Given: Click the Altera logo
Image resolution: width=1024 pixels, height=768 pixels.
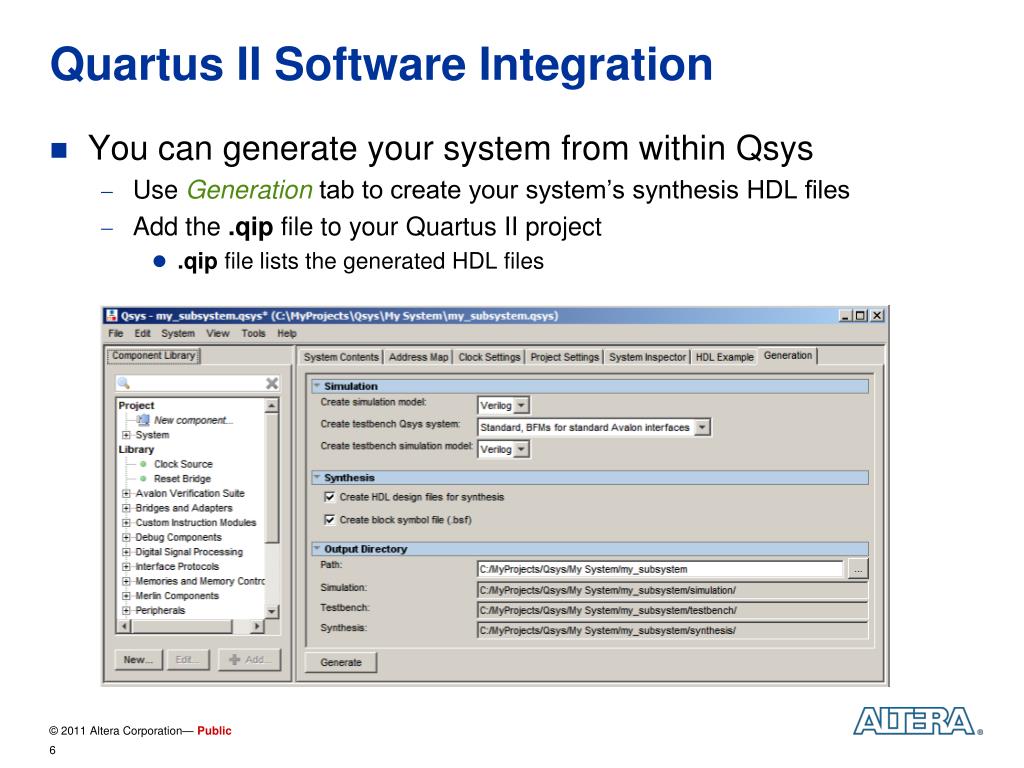Looking at the screenshot, I should 918,721.
